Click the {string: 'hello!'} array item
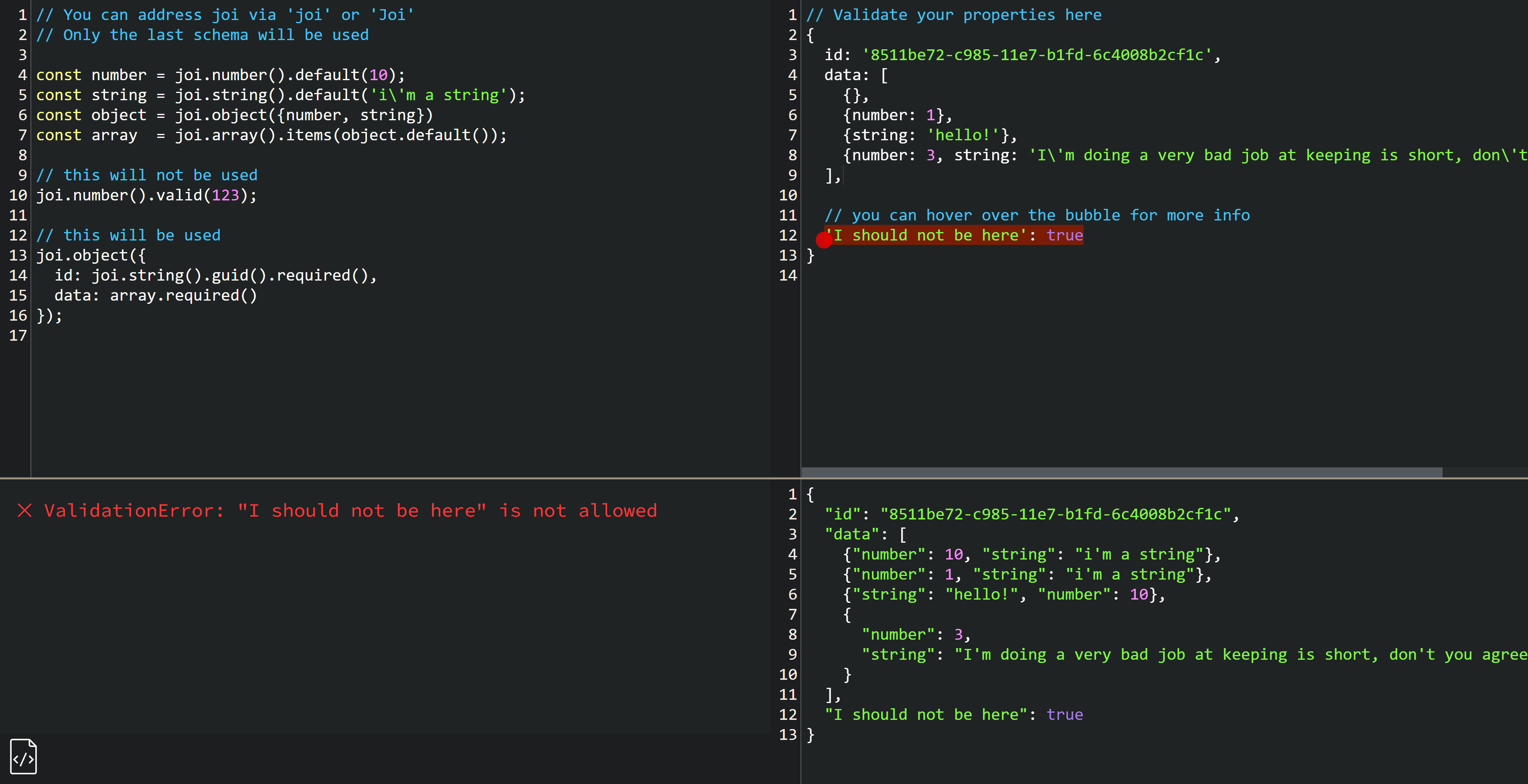The height and width of the screenshot is (784, 1528). pos(930,135)
